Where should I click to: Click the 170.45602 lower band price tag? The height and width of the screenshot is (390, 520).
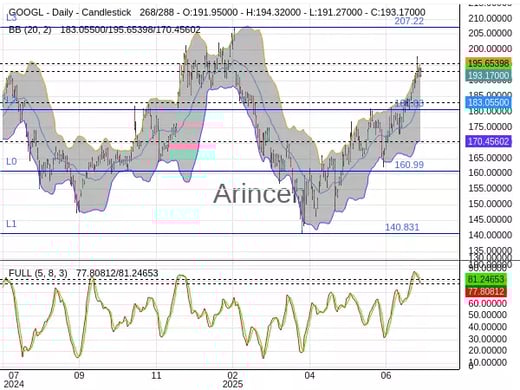(x=488, y=141)
